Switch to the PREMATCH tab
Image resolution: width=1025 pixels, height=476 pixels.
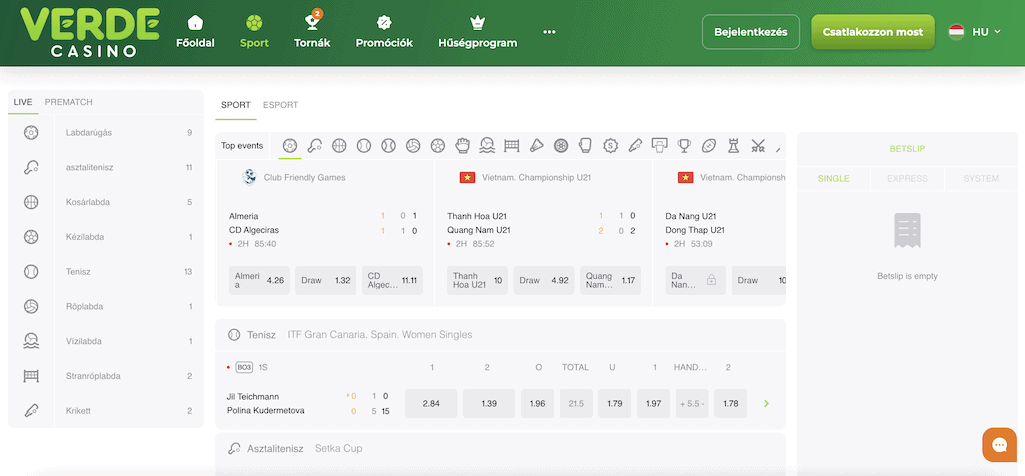(69, 102)
